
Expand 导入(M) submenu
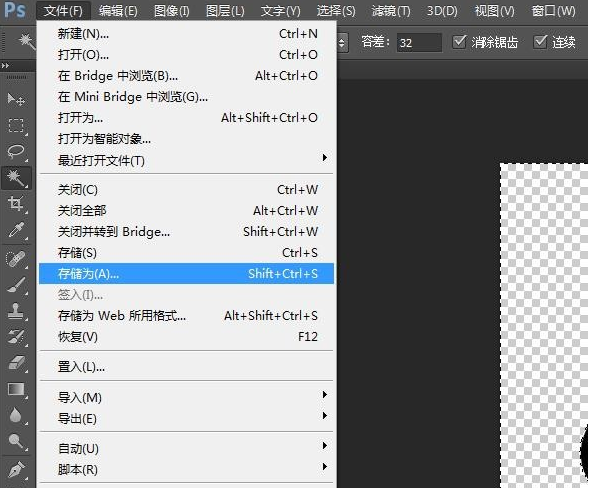187,398
